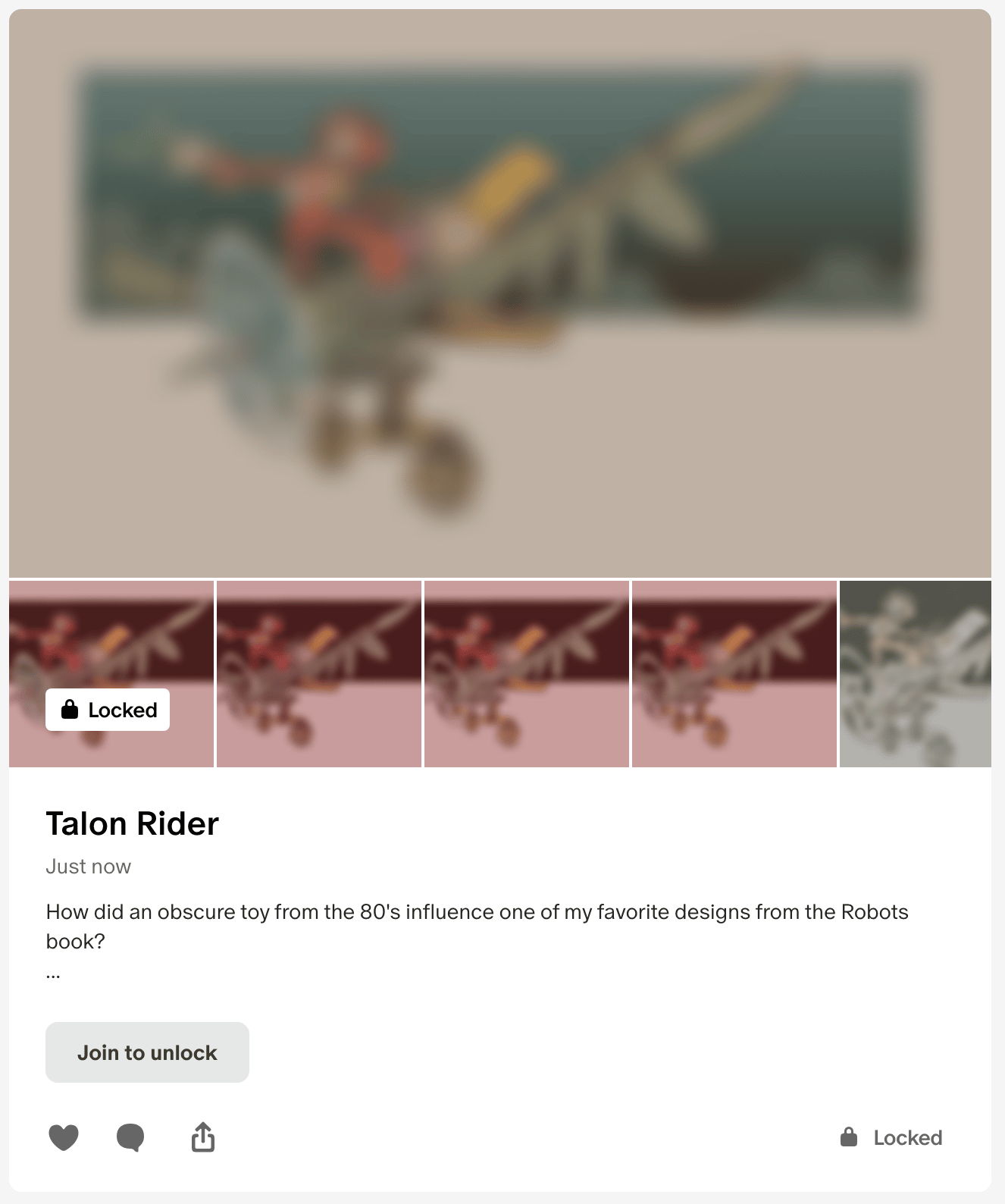The width and height of the screenshot is (1005, 1204).
Task: Open the Talon Rider post title
Action: pos(133,823)
